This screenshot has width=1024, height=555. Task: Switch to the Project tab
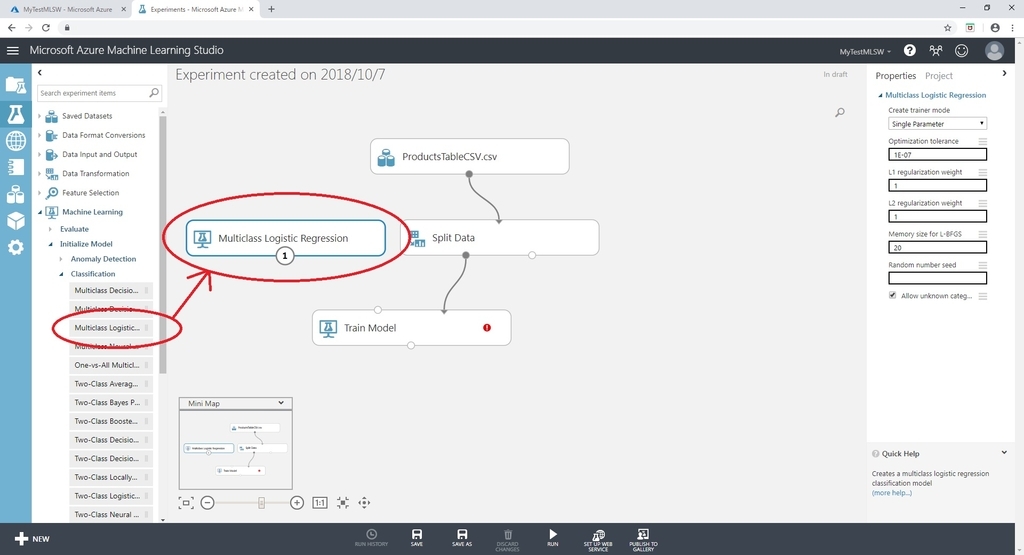pos(938,76)
